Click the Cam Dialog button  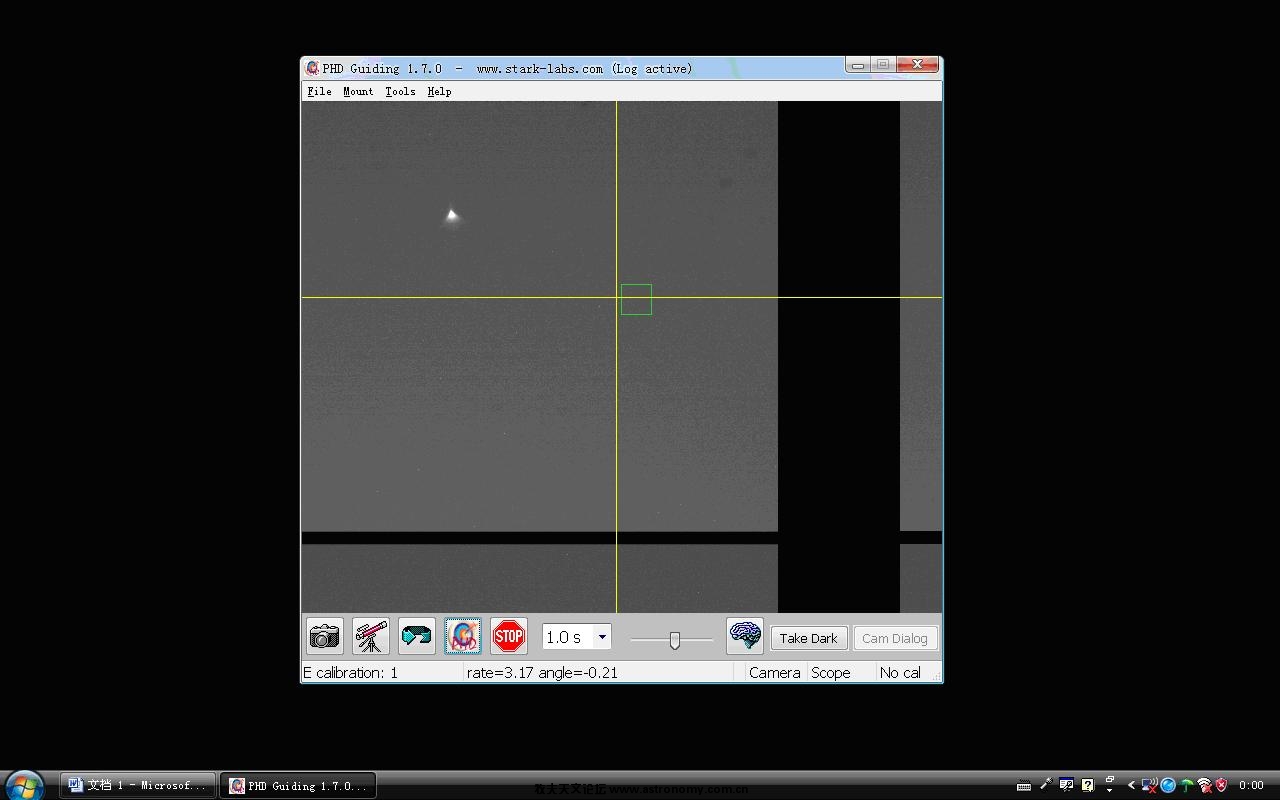click(895, 638)
